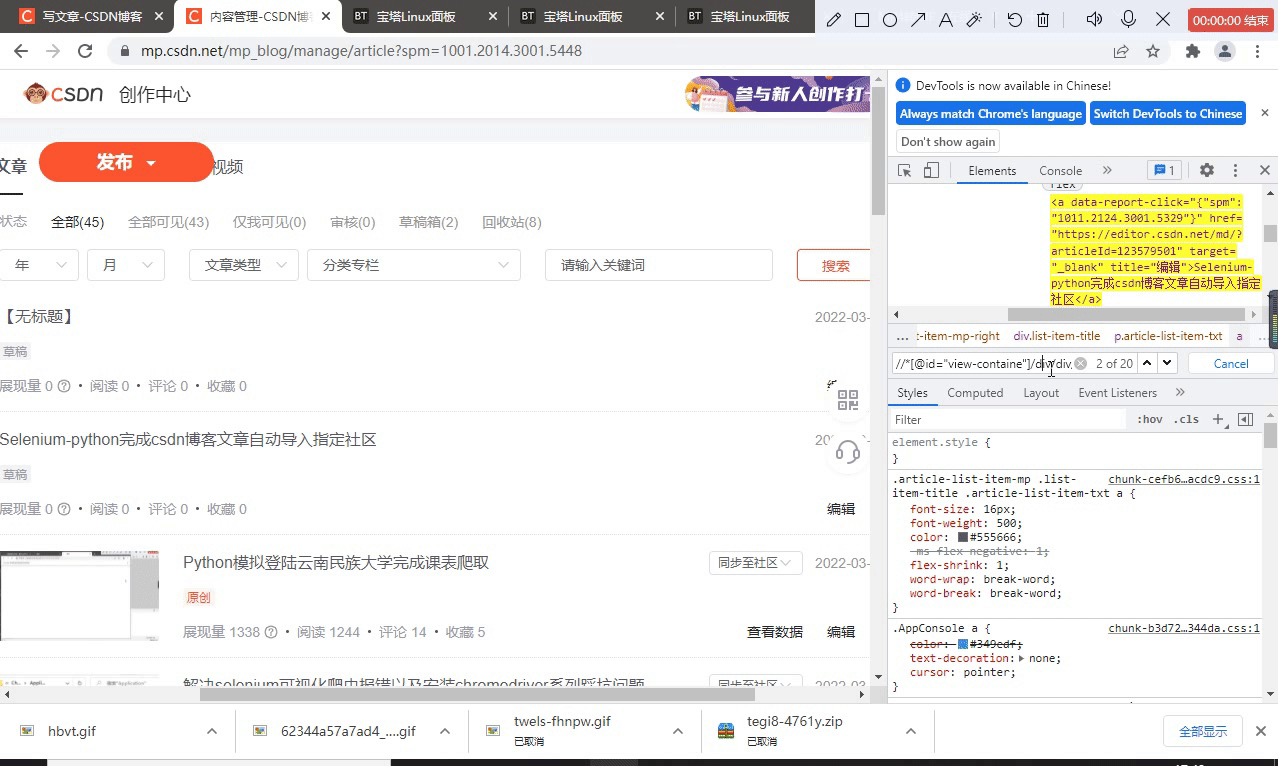Go back using browser back arrow
The height and width of the screenshot is (766, 1278).
coord(23,51)
